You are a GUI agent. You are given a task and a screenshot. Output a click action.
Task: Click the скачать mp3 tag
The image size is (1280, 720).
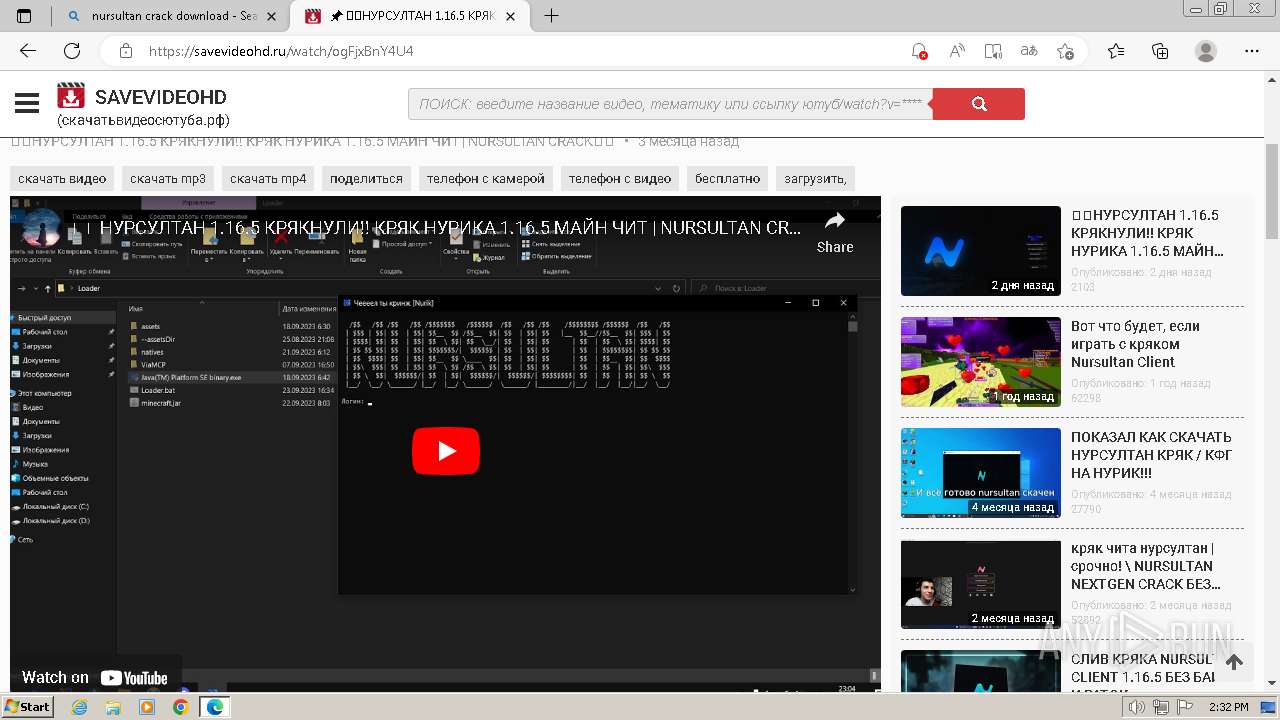pos(168,178)
